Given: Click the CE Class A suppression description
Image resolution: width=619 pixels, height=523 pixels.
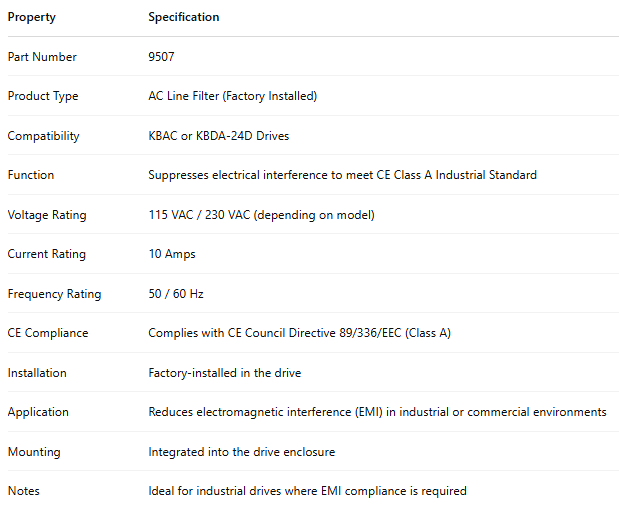Looking at the screenshot, I should (x=342, y=175).
